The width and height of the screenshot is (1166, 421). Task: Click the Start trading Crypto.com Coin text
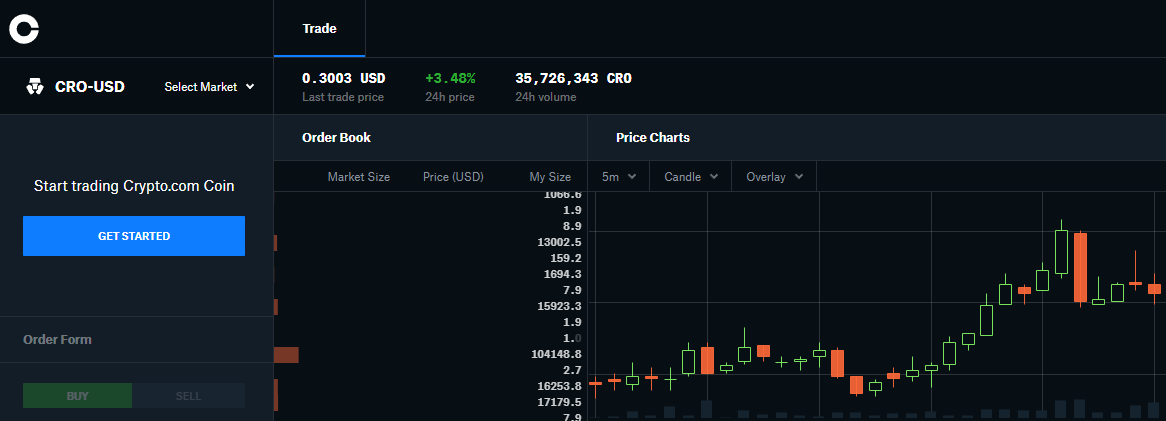coord(134,186)
